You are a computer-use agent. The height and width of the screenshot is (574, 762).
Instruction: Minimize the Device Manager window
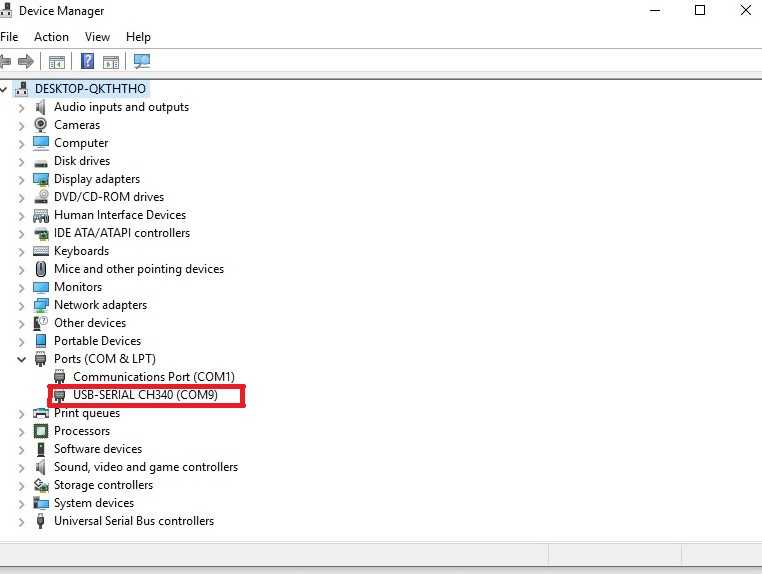(655, 10)
